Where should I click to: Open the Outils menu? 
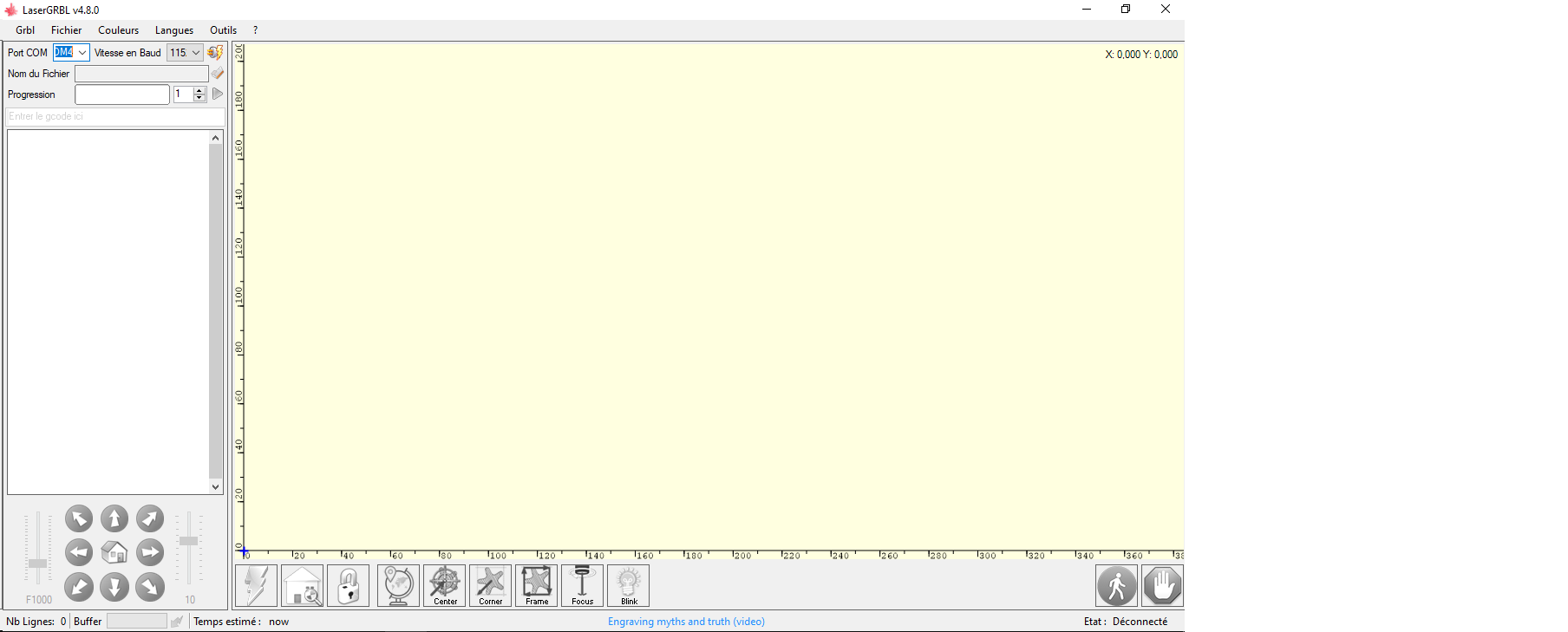coord(224,30)
